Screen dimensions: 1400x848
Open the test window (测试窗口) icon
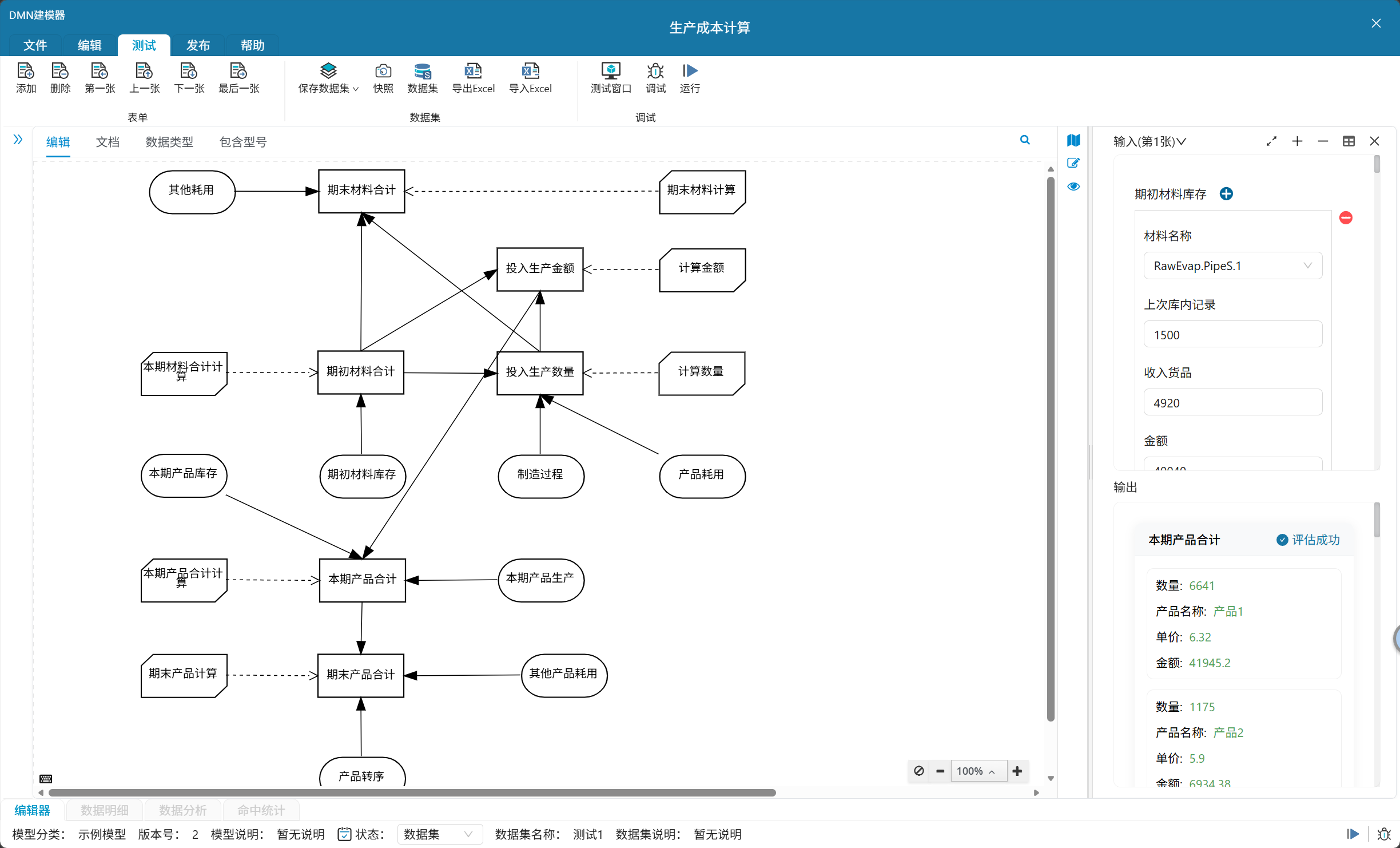pos(610,72)
